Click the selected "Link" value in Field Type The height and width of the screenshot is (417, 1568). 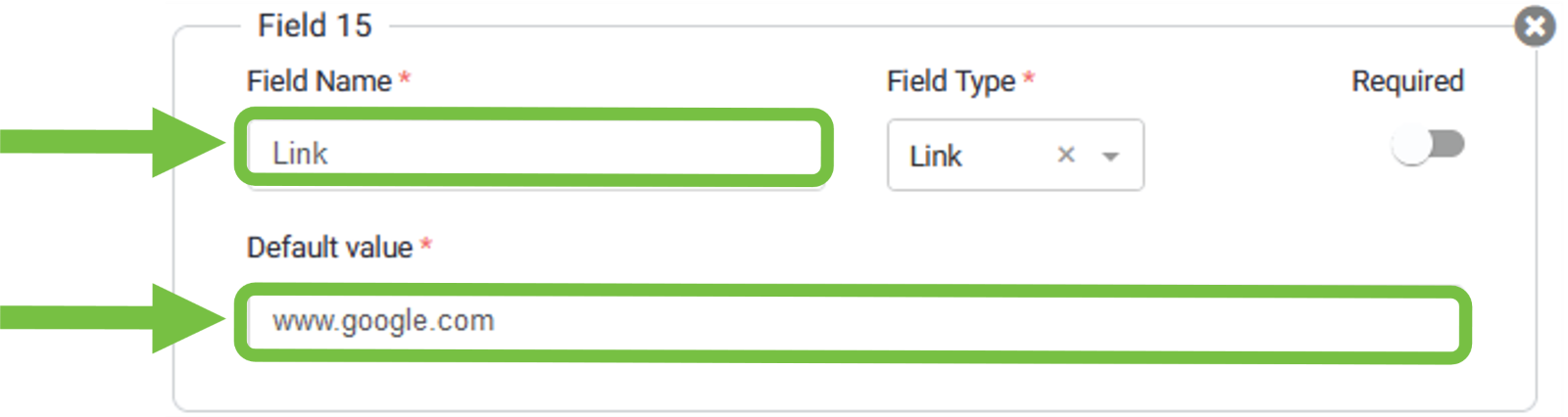(x=936, y=156)
